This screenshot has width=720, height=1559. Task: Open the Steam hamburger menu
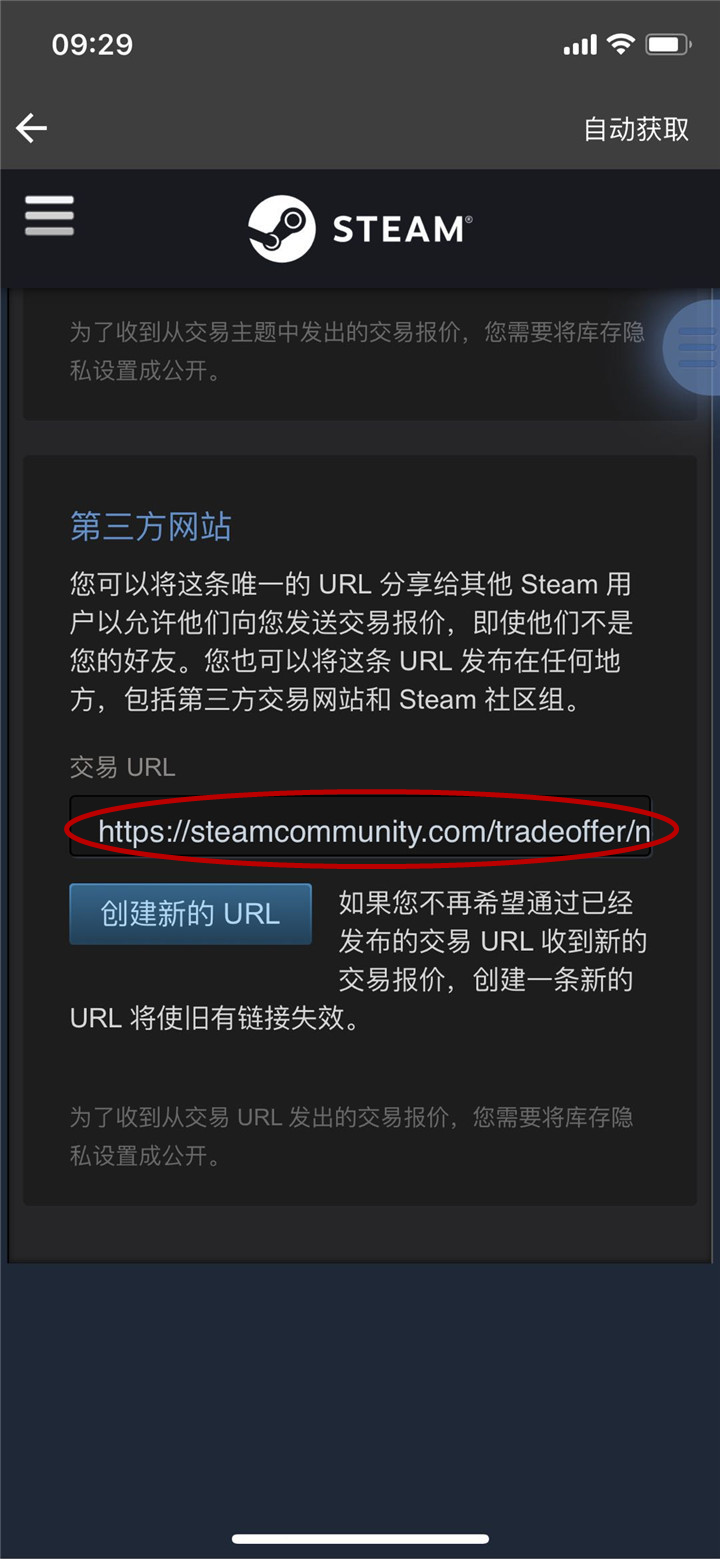[49, 215]
